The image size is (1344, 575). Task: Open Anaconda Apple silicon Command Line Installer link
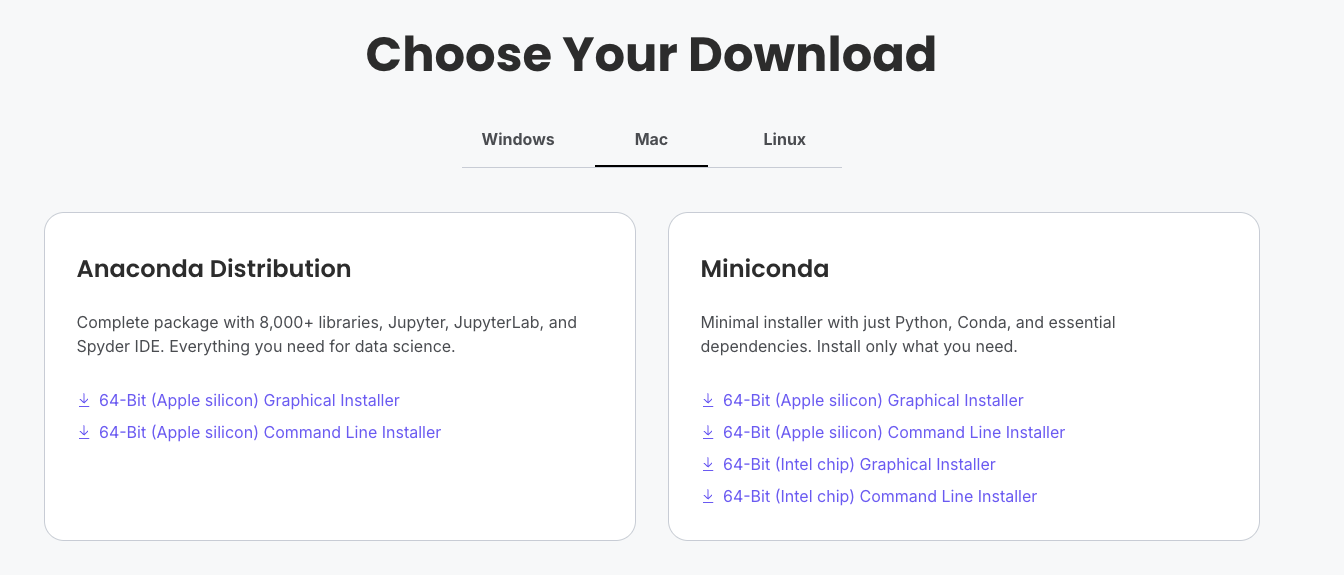[270, 433]
